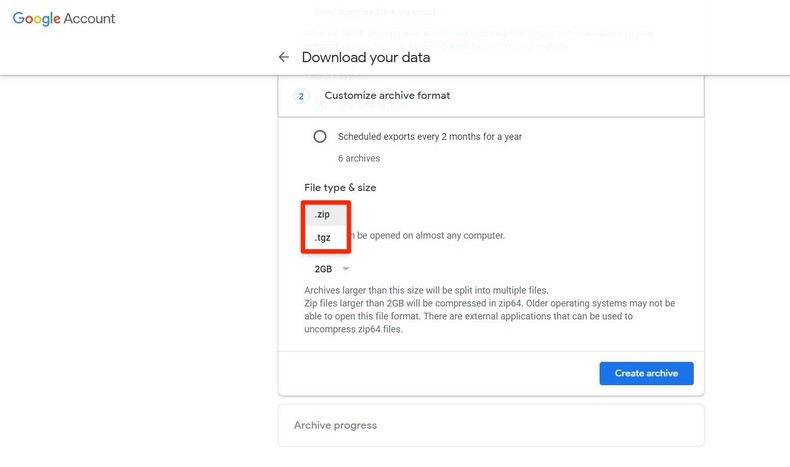
Task: Click the 'Scheduled exports every 2 months' label
Action: [x=429, y=136]
